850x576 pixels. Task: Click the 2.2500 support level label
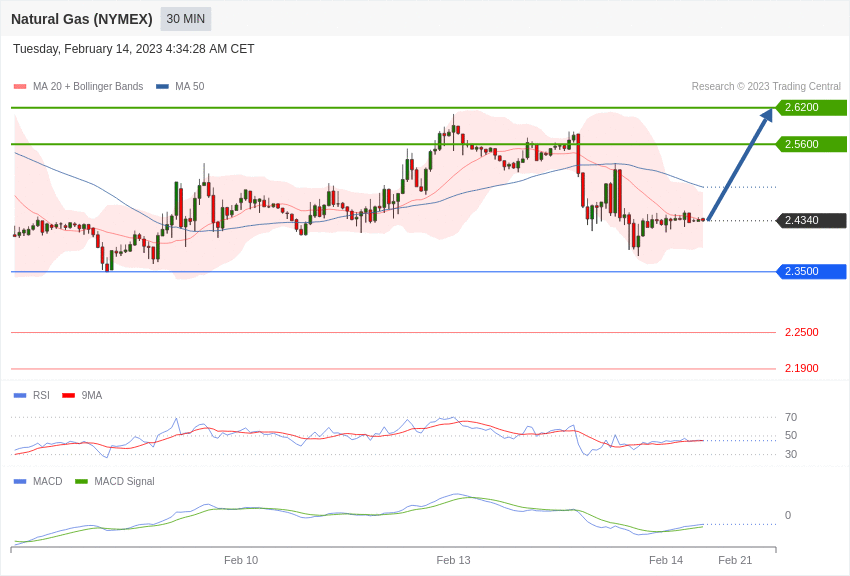tap(801, 332)
